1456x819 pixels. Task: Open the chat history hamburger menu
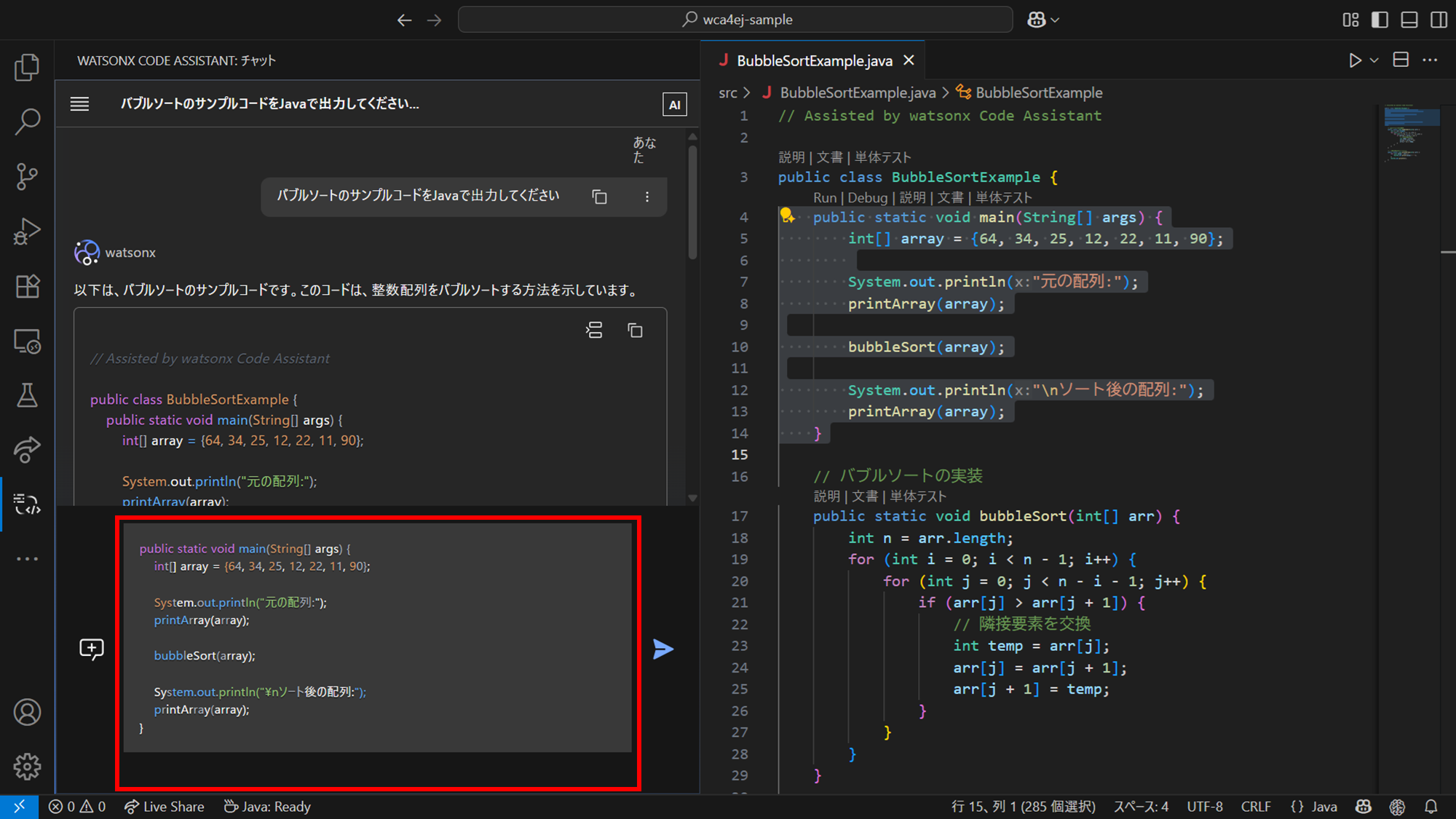coord(80,104)
